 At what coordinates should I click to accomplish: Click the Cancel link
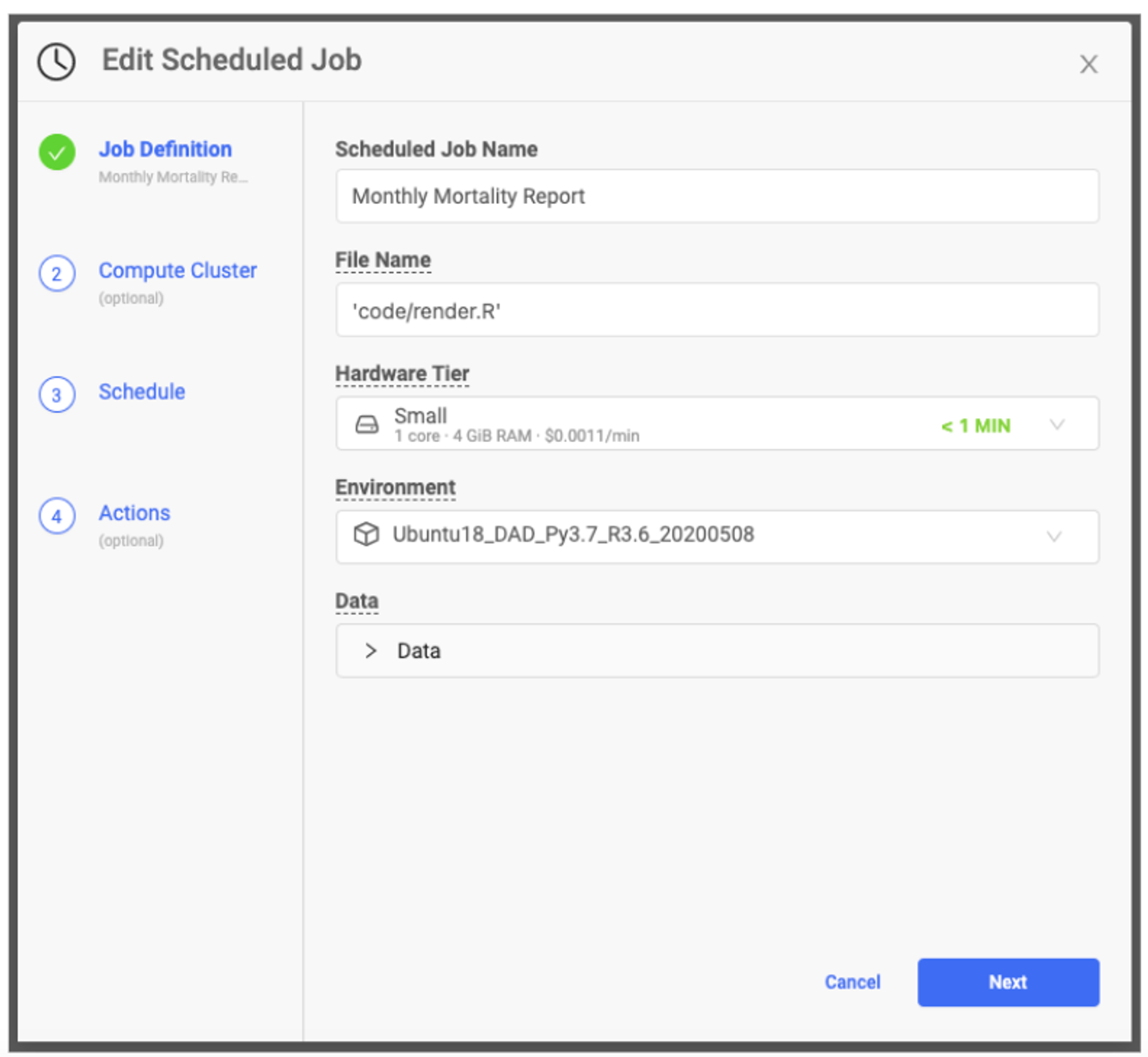click(852, 982)
